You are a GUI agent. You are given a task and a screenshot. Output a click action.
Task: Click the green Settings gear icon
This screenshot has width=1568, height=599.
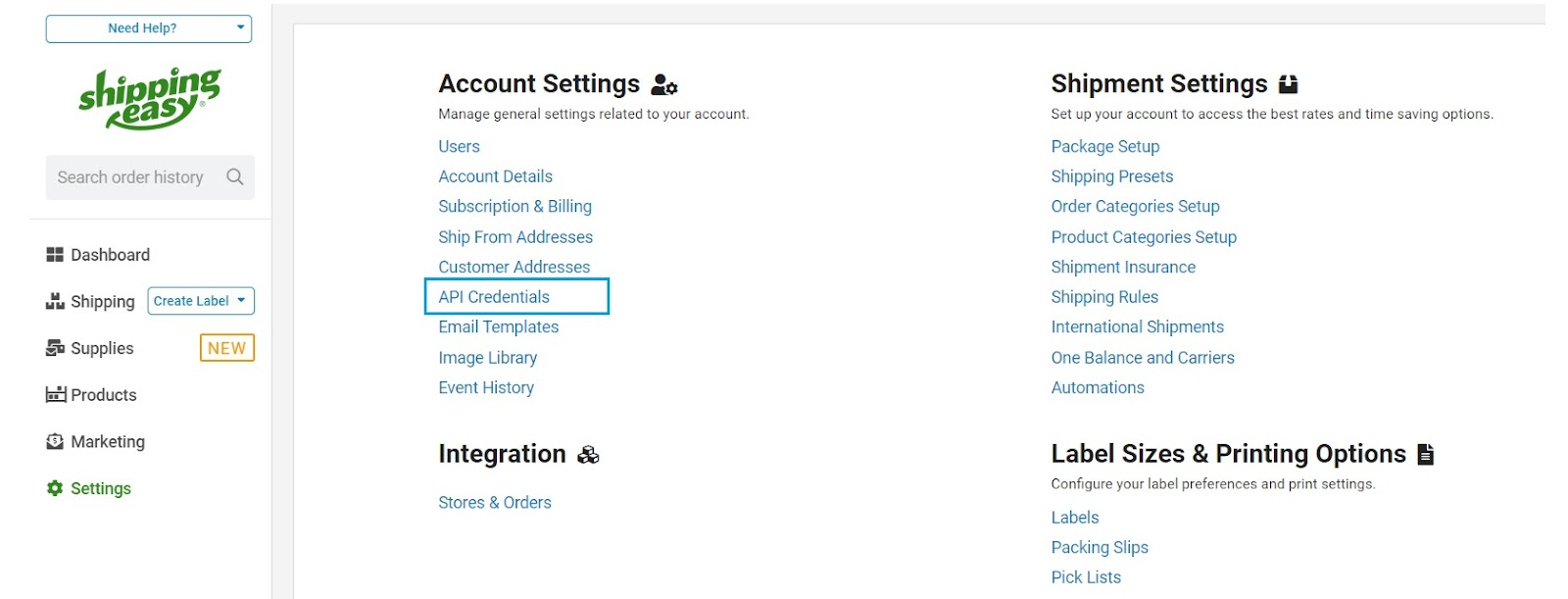(x=55, y=488)
